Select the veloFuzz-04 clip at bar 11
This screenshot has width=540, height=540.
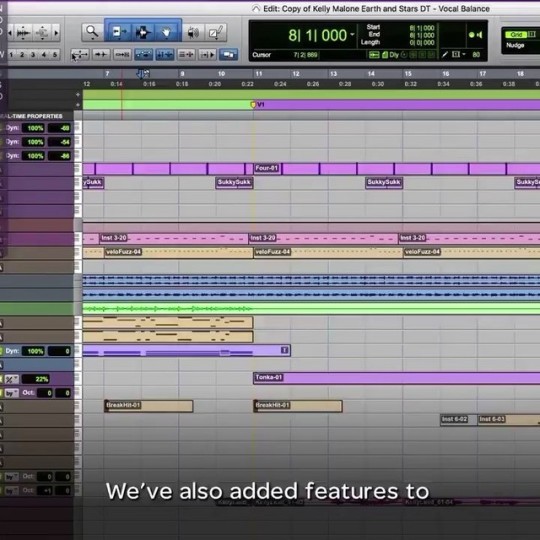click(328, 252)
